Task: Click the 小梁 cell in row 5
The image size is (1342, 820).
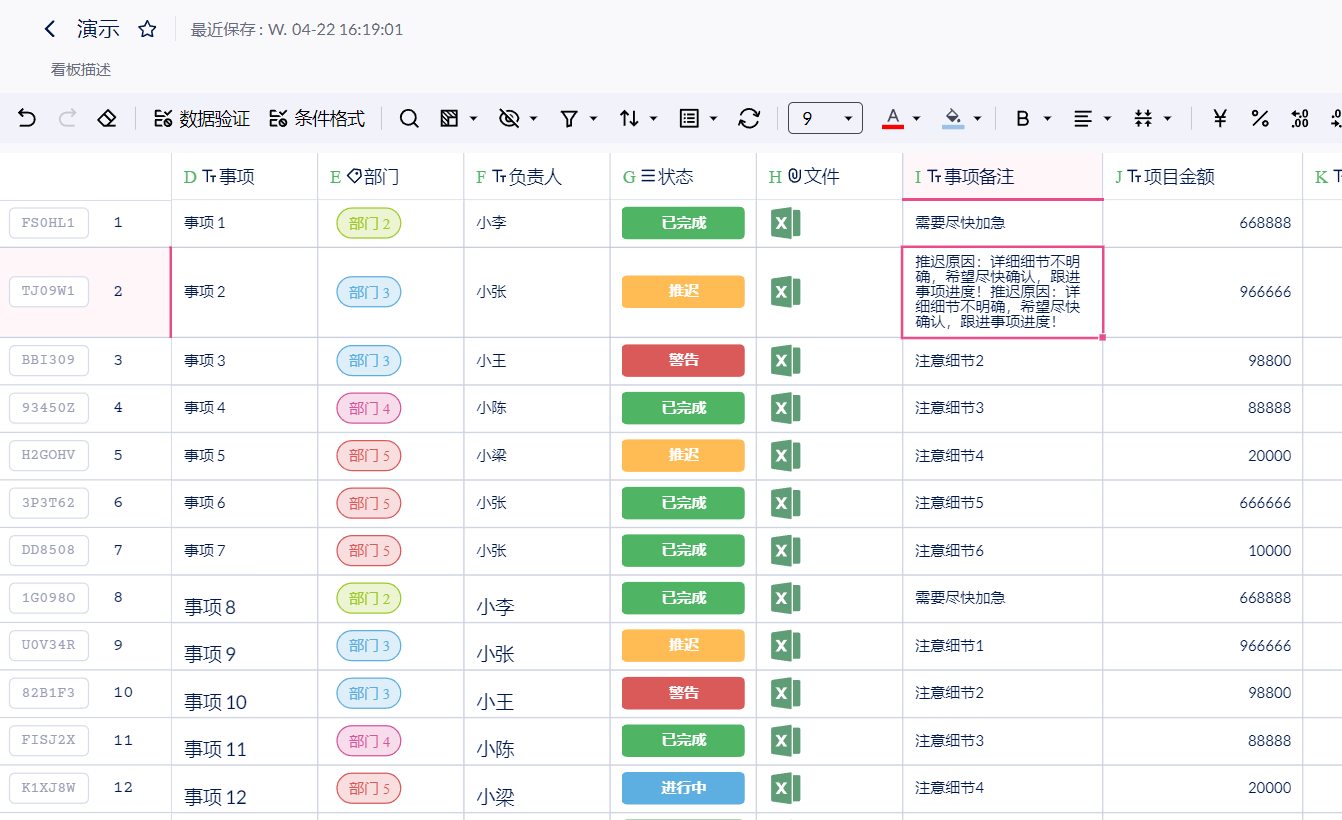Action: (x=537, y=456)
